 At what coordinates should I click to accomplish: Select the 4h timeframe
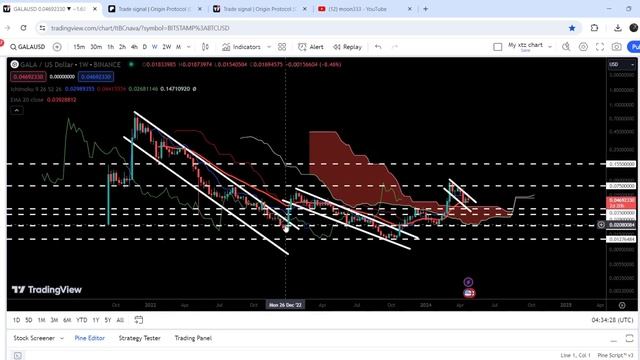coord(134,47)
